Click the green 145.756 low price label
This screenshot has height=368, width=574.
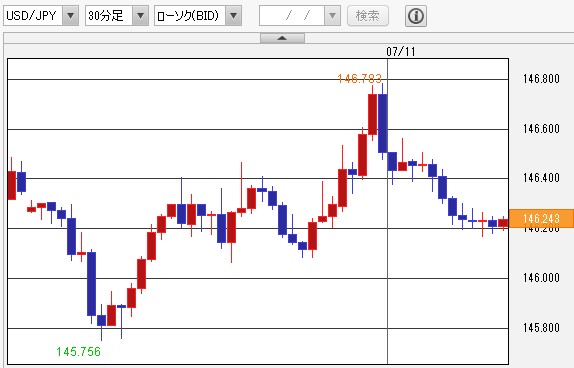[78, 352]
